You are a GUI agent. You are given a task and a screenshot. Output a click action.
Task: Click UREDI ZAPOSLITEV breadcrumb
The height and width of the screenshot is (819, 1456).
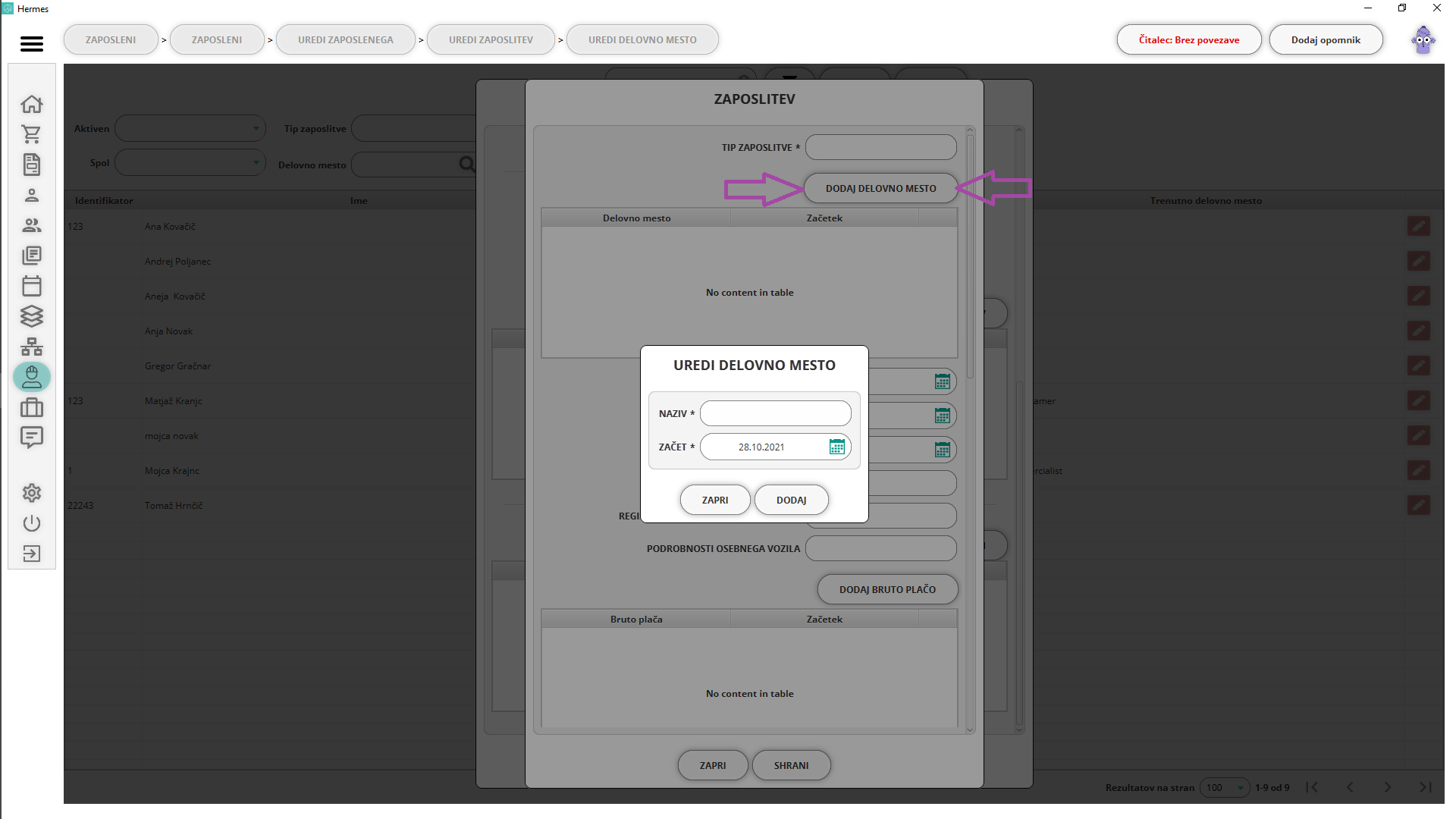pos(491,40)
